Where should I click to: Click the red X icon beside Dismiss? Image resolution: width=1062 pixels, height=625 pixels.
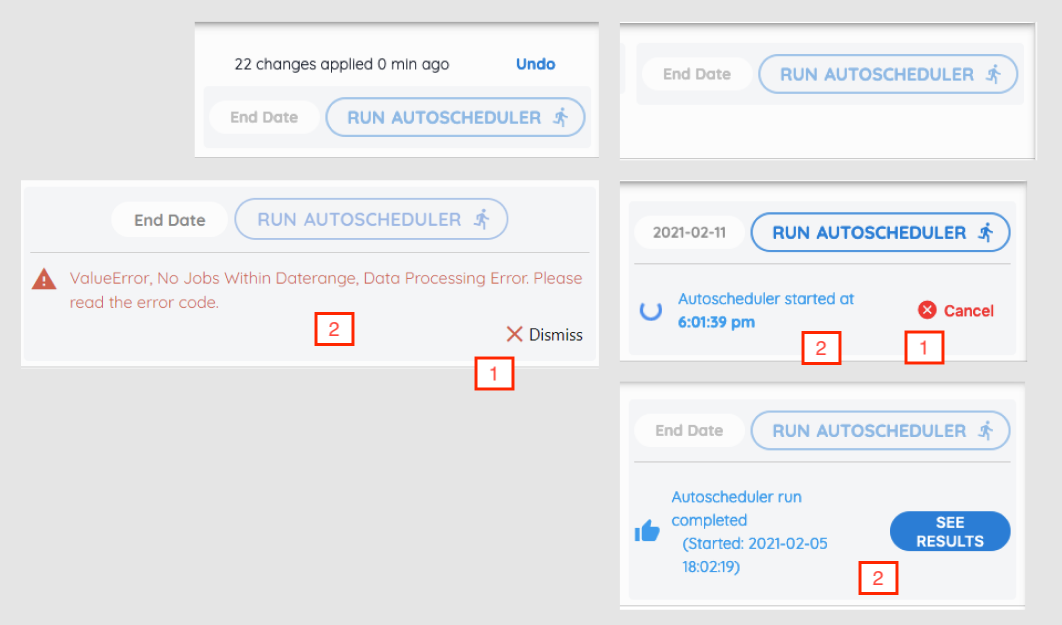click(x=515, y=334)
